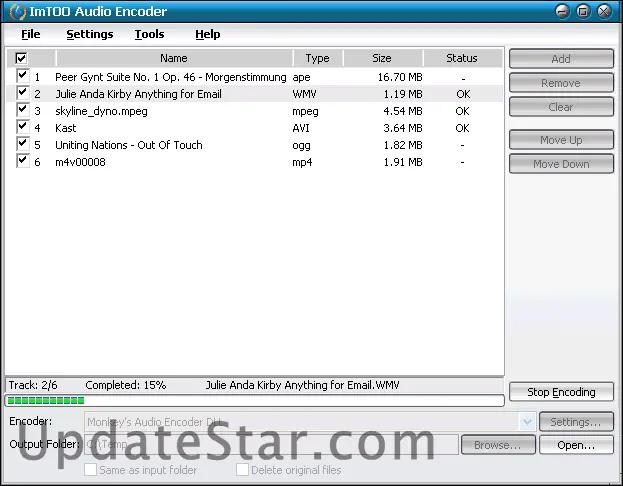
Task: Click the Output Folder path field
Action: (271, 444)
